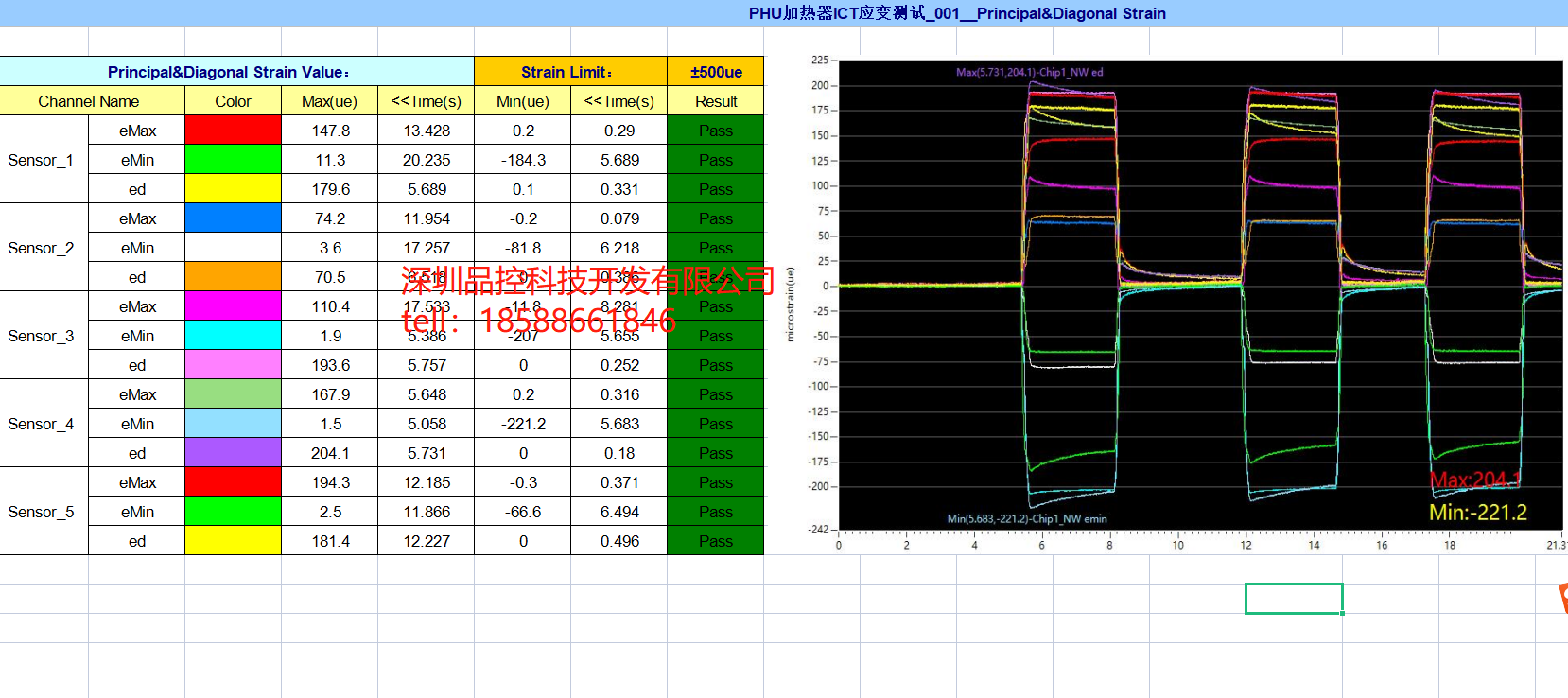Click the 'Strain Limit:' header cell
Viewport: 1568px width, 698px height.
(x=570, y=72)
